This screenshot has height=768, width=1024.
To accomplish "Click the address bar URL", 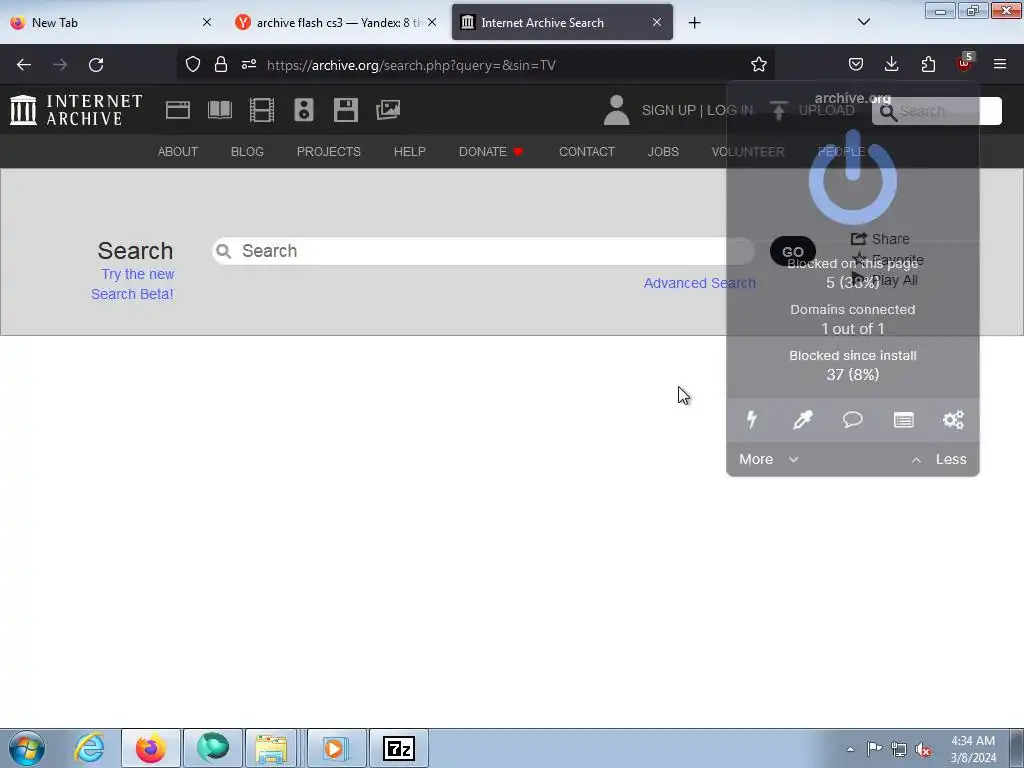I will click(x=411, y=65).
